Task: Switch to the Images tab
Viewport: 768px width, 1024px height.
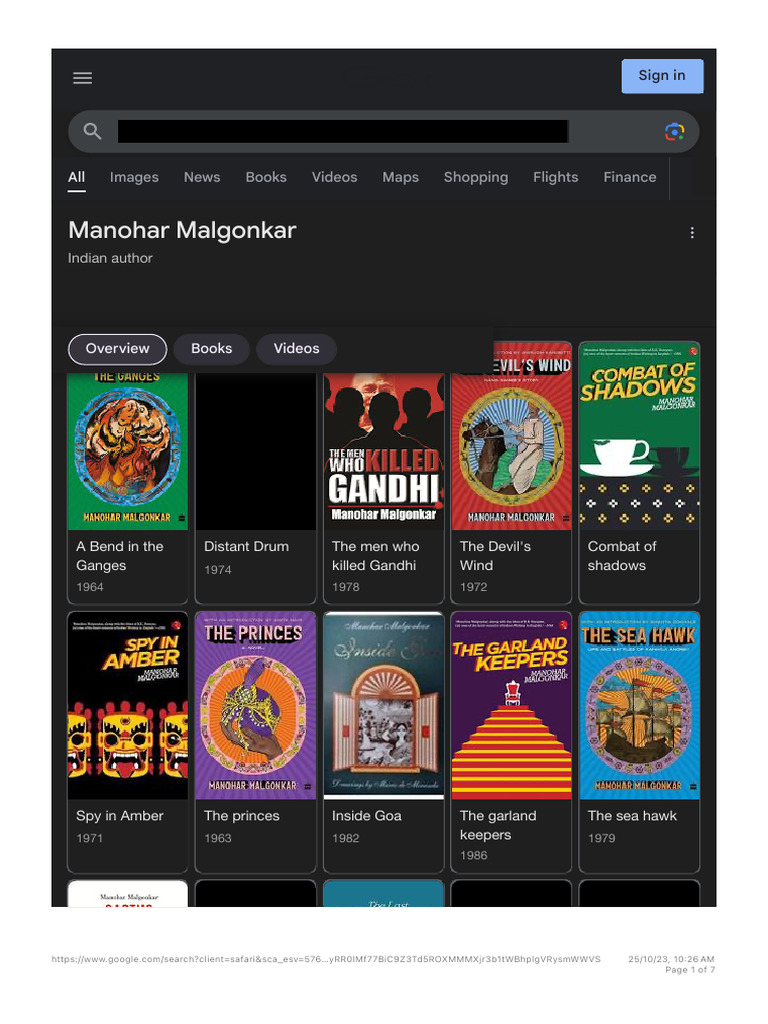Action: (134, 177)
